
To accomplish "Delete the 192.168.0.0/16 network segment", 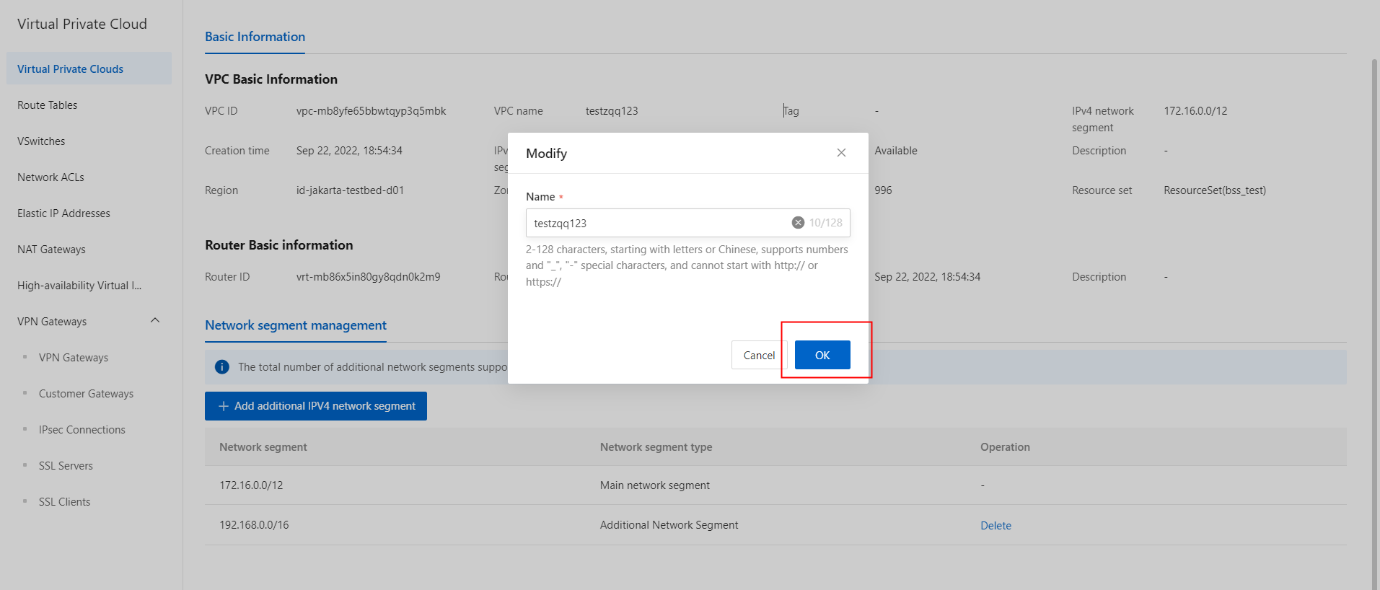I will (995, 525).
